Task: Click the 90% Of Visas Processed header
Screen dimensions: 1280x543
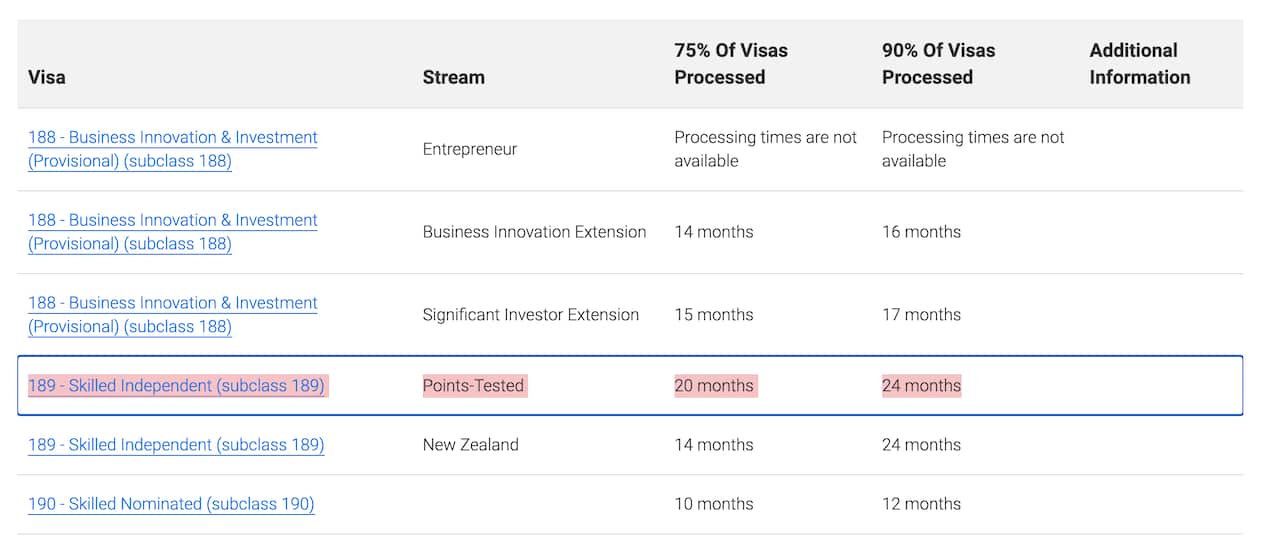Action: coord(938,64)
